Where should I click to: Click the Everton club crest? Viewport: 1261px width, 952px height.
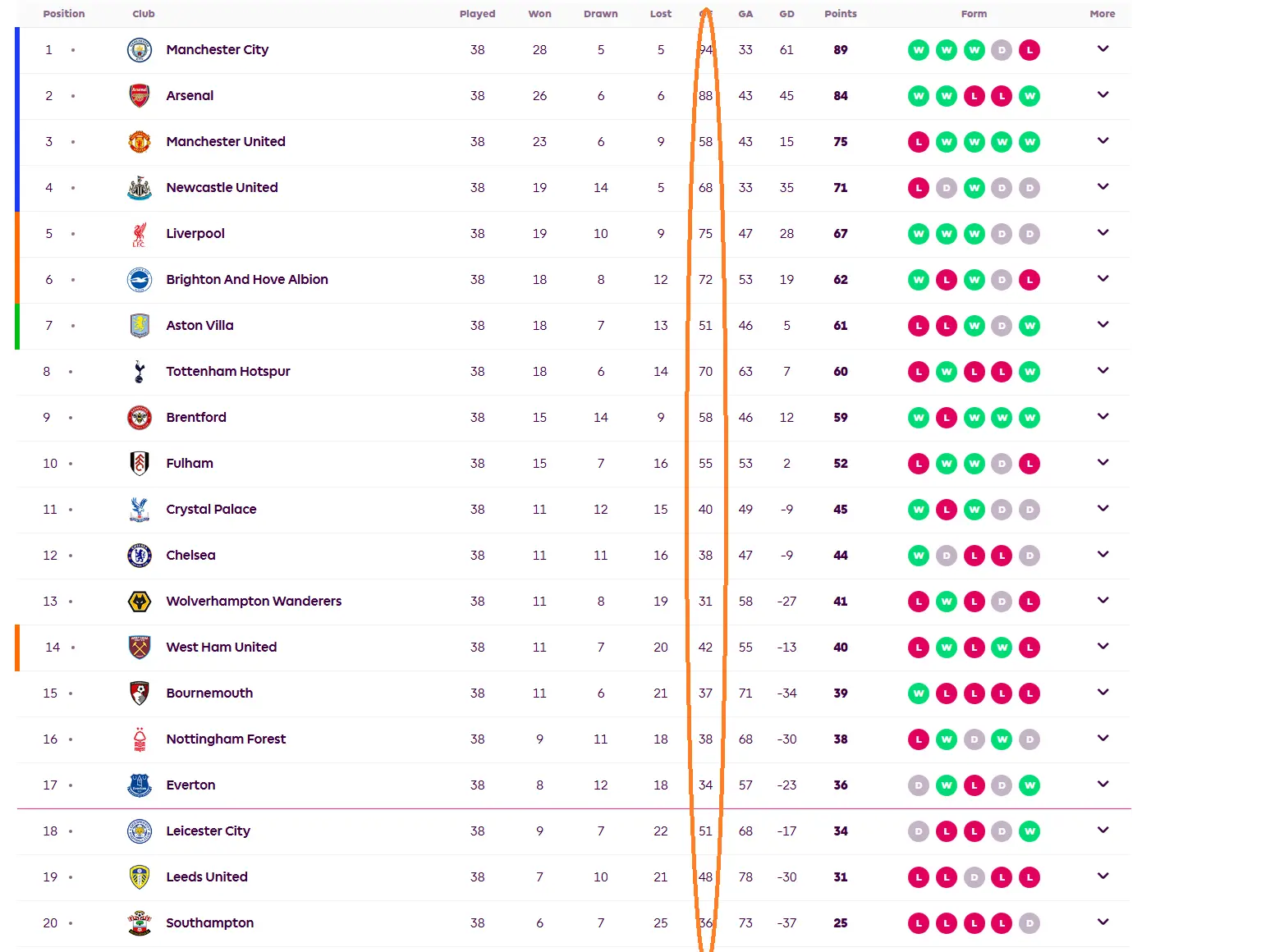tap(140, 785)
